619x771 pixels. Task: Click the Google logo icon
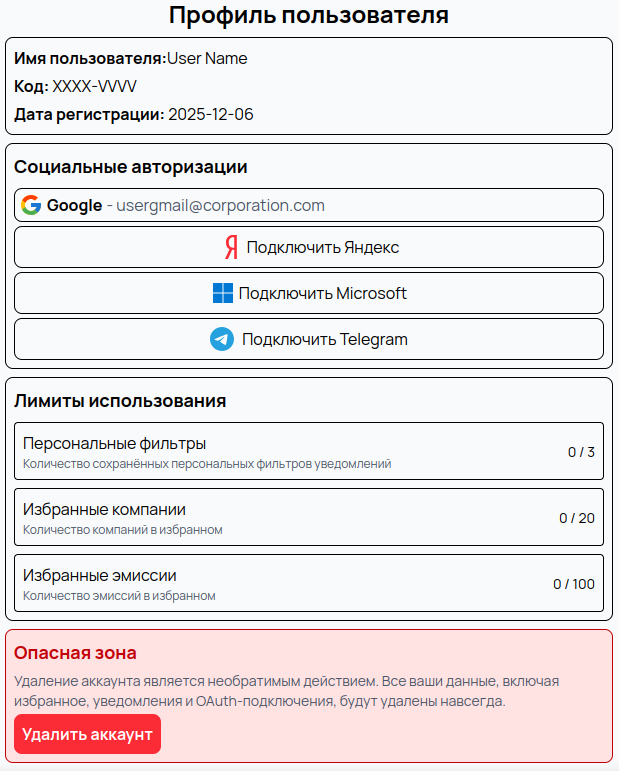pos(31,205)
